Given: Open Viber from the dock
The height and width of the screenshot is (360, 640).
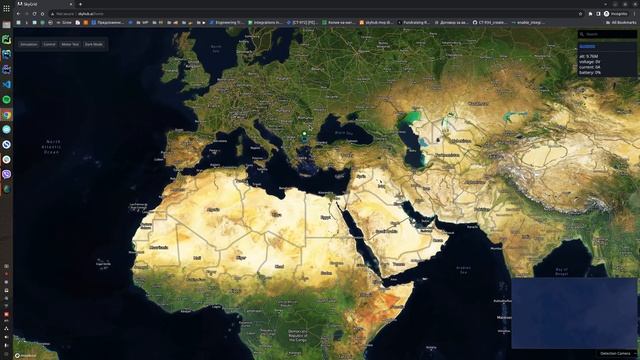Looking at the screenshot, I should coord(7,174).
